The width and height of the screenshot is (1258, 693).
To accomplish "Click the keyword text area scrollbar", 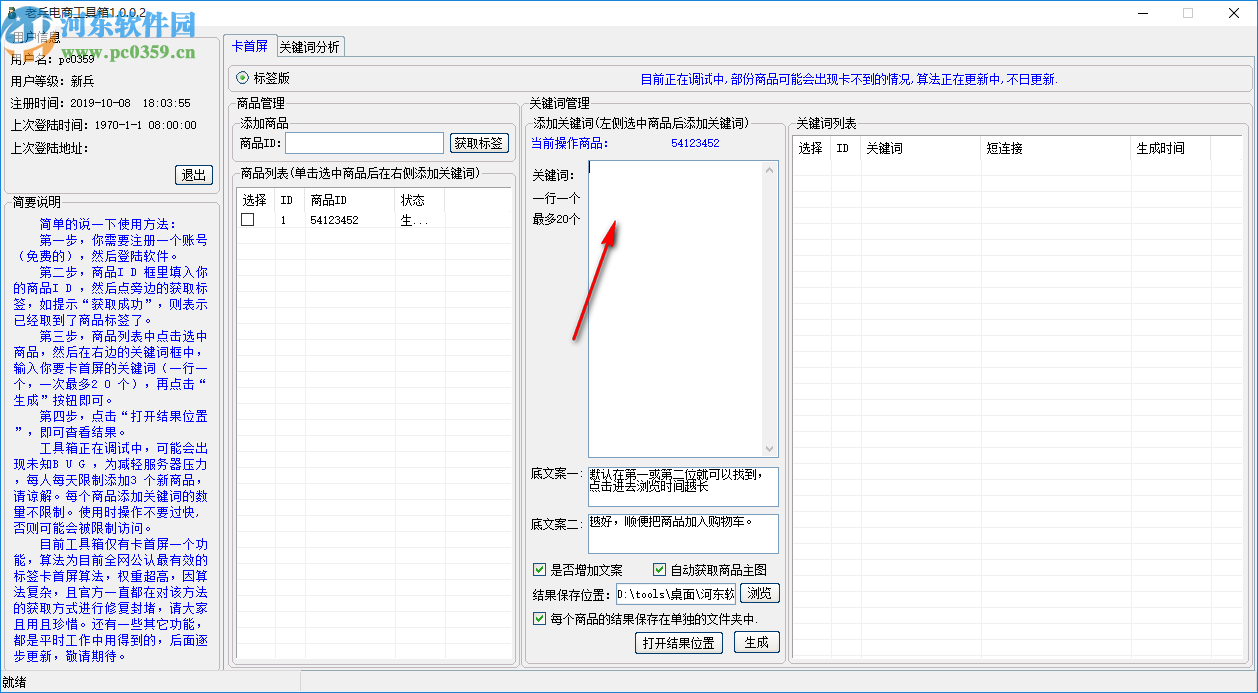I will pyautogui.click(x=769, y=300).
